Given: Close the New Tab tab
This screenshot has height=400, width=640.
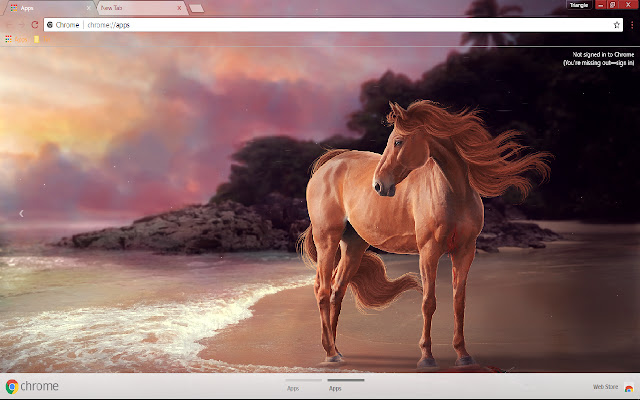Looking at the screenshot, I should pos(179,8).
